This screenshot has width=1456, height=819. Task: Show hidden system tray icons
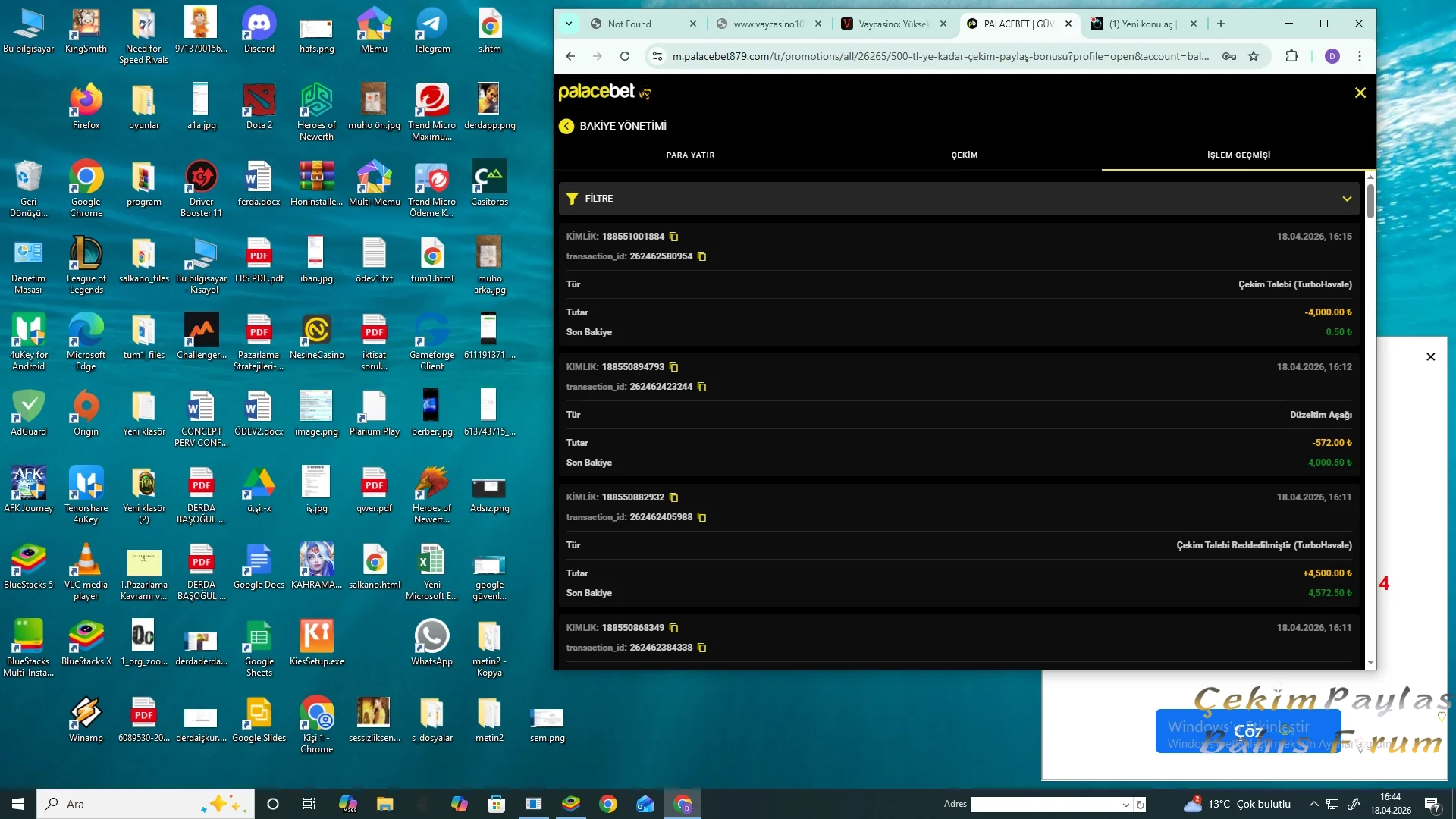(1313, 804)
